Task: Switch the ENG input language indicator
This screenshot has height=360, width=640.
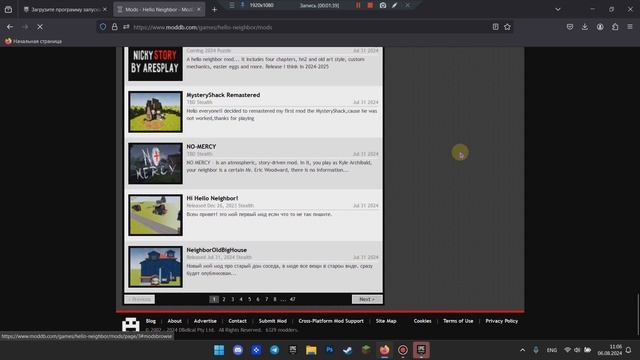Action: (551, 350)
